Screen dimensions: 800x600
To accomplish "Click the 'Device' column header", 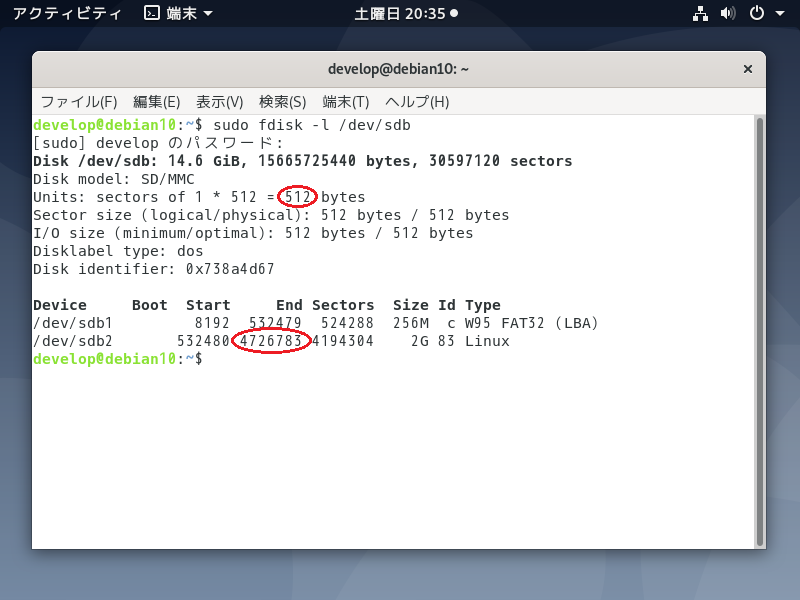I will click(x=60, y=305).
